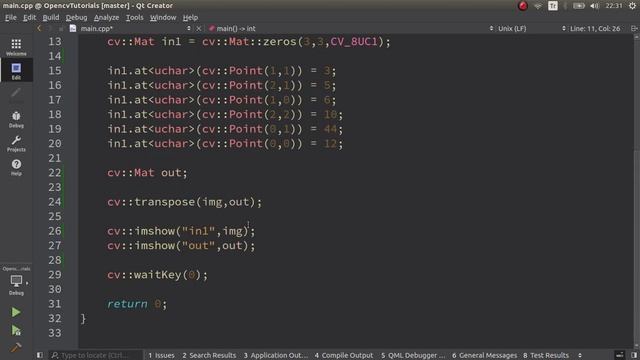The width and height of the screenshot is (640, 360).
Task: Click line number 13 in gutter
Action: point(55,42)
